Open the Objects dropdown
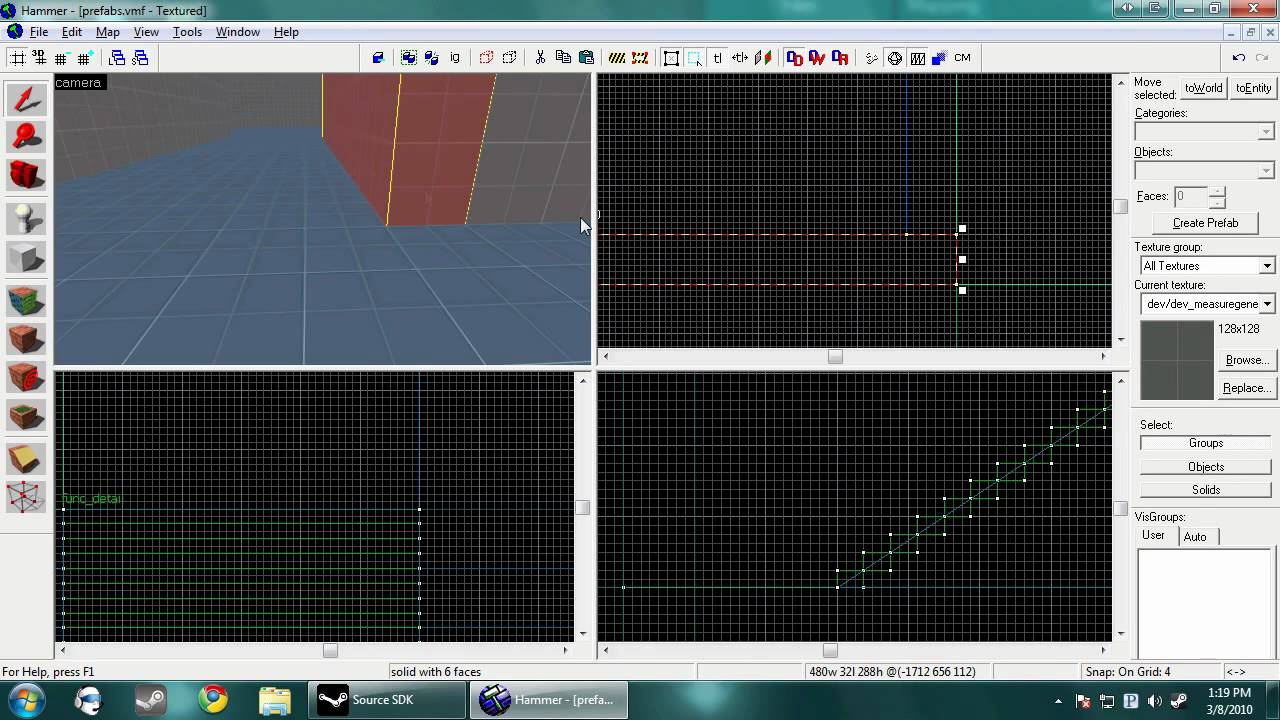 point(1204,170)
